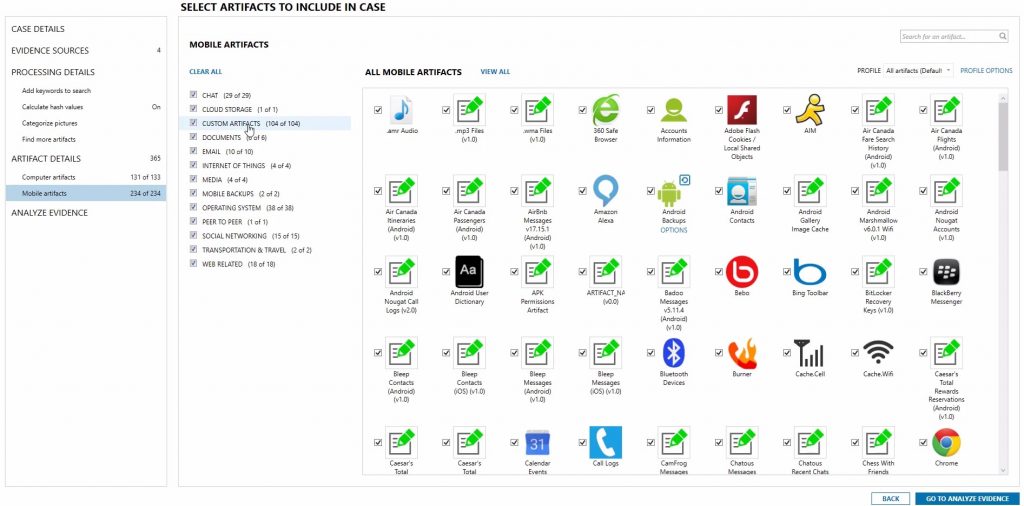Toggle the DOCUMENTS category checkbox
The image size is (1024, 506).
[193, 137]
